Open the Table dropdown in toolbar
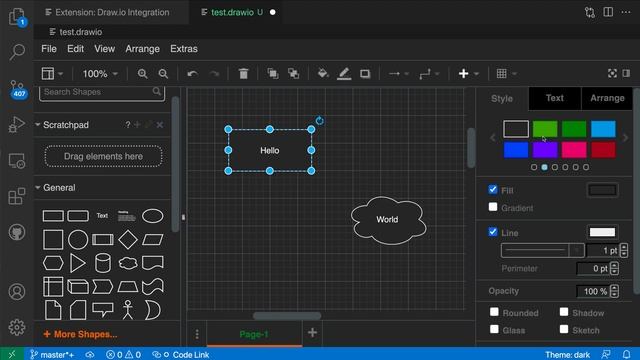This screenshot has width=640, height=360. click(507, 74)
